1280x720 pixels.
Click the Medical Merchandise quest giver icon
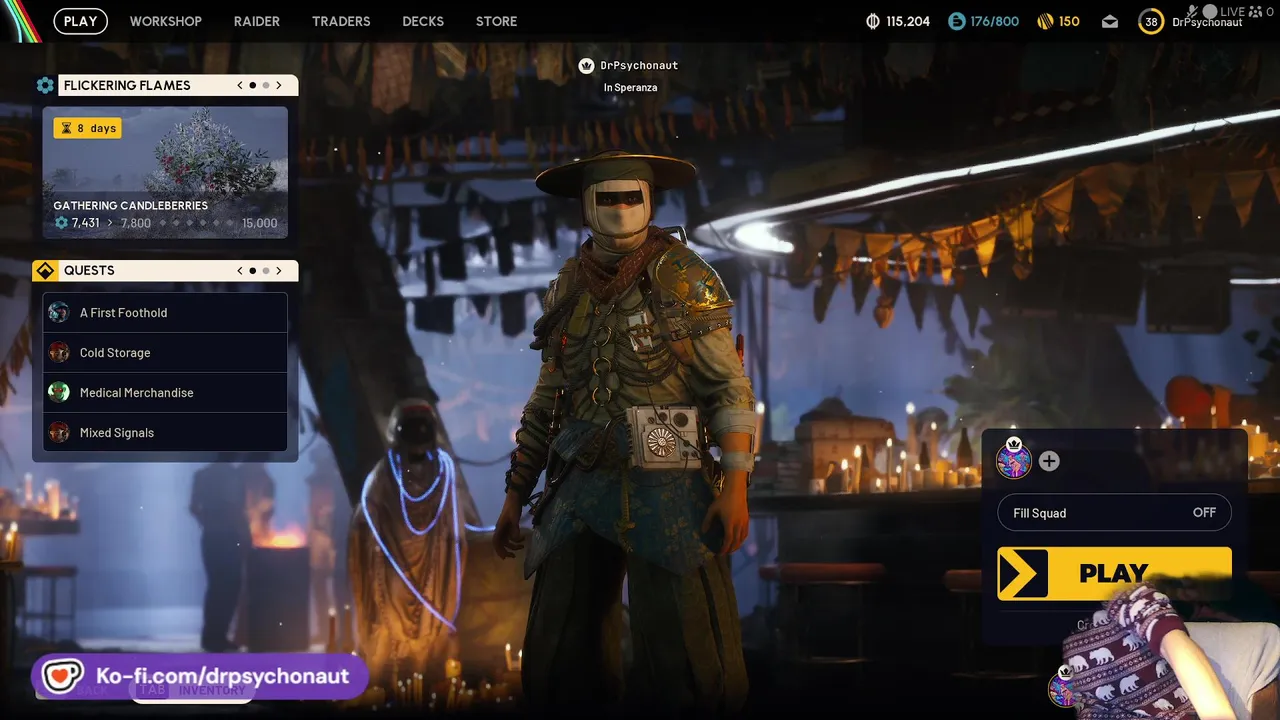[59, 392]
